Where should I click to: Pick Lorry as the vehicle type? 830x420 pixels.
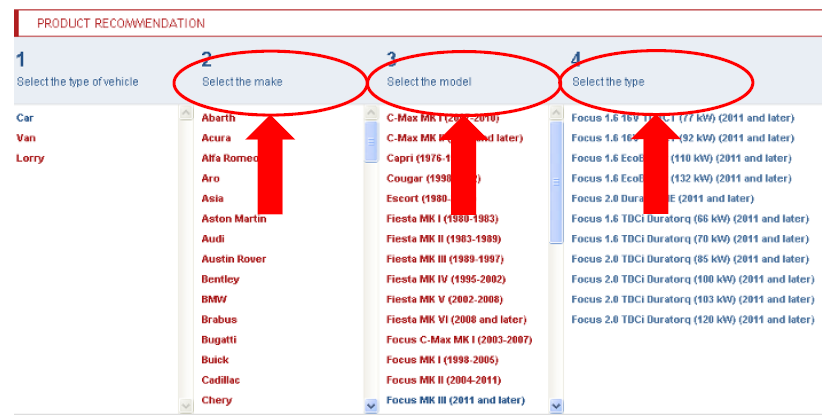30,158
